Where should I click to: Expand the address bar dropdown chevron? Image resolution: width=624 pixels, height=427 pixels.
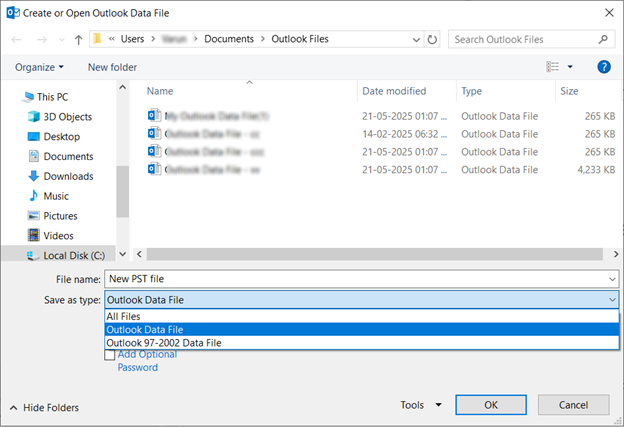(x=416, y=39)
